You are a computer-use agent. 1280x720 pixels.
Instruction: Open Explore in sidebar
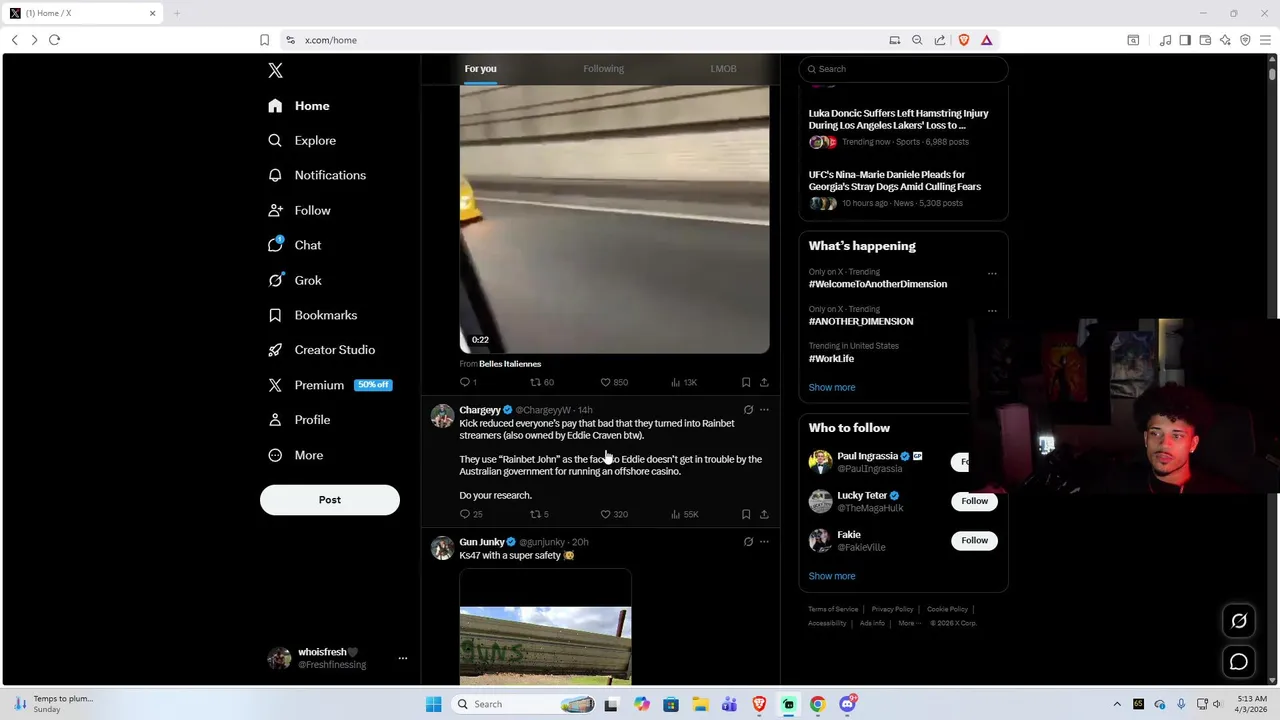[301, 141]
